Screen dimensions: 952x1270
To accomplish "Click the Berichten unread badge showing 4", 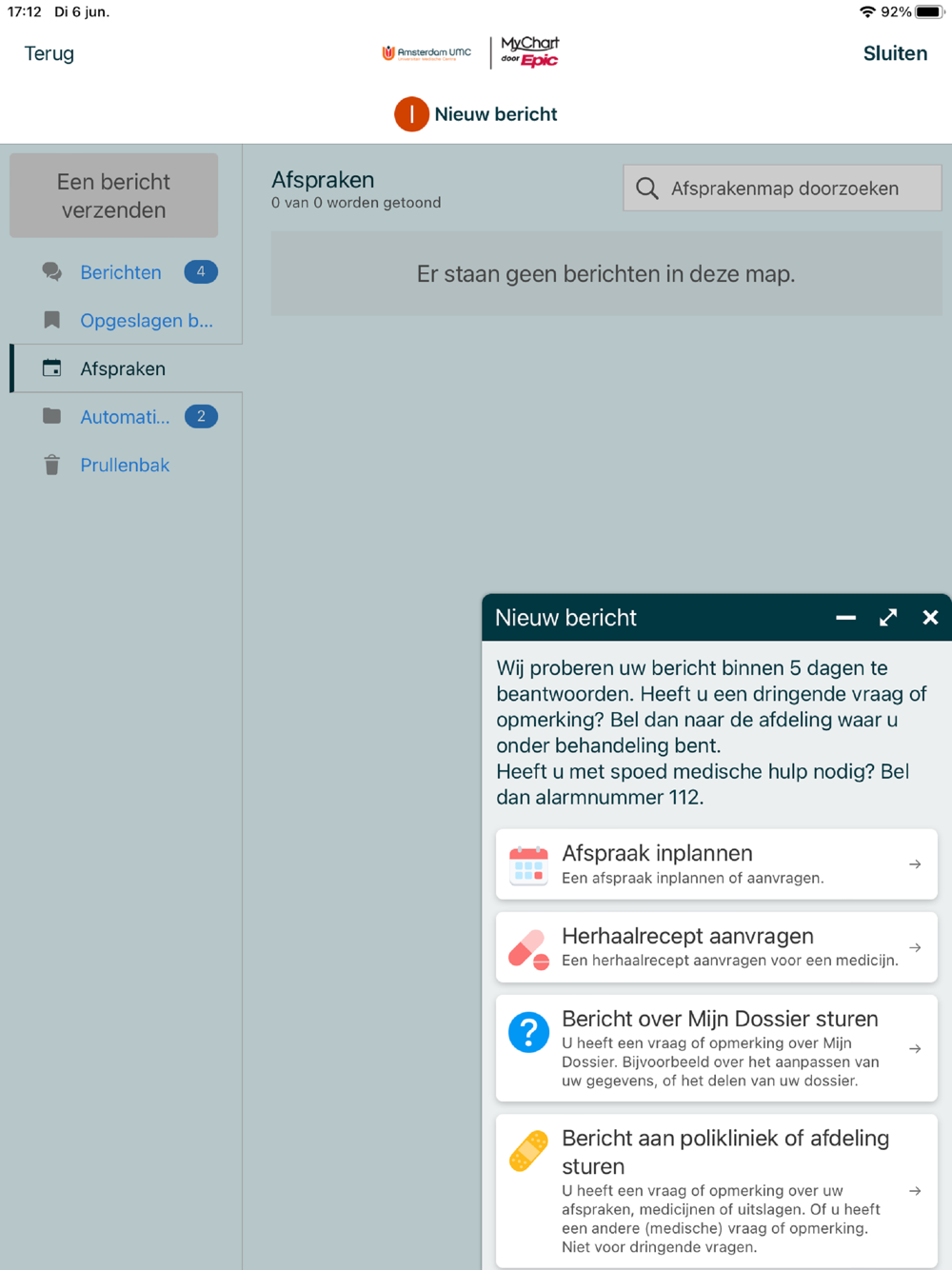I will pyautogui.click(x=201, y=272).
